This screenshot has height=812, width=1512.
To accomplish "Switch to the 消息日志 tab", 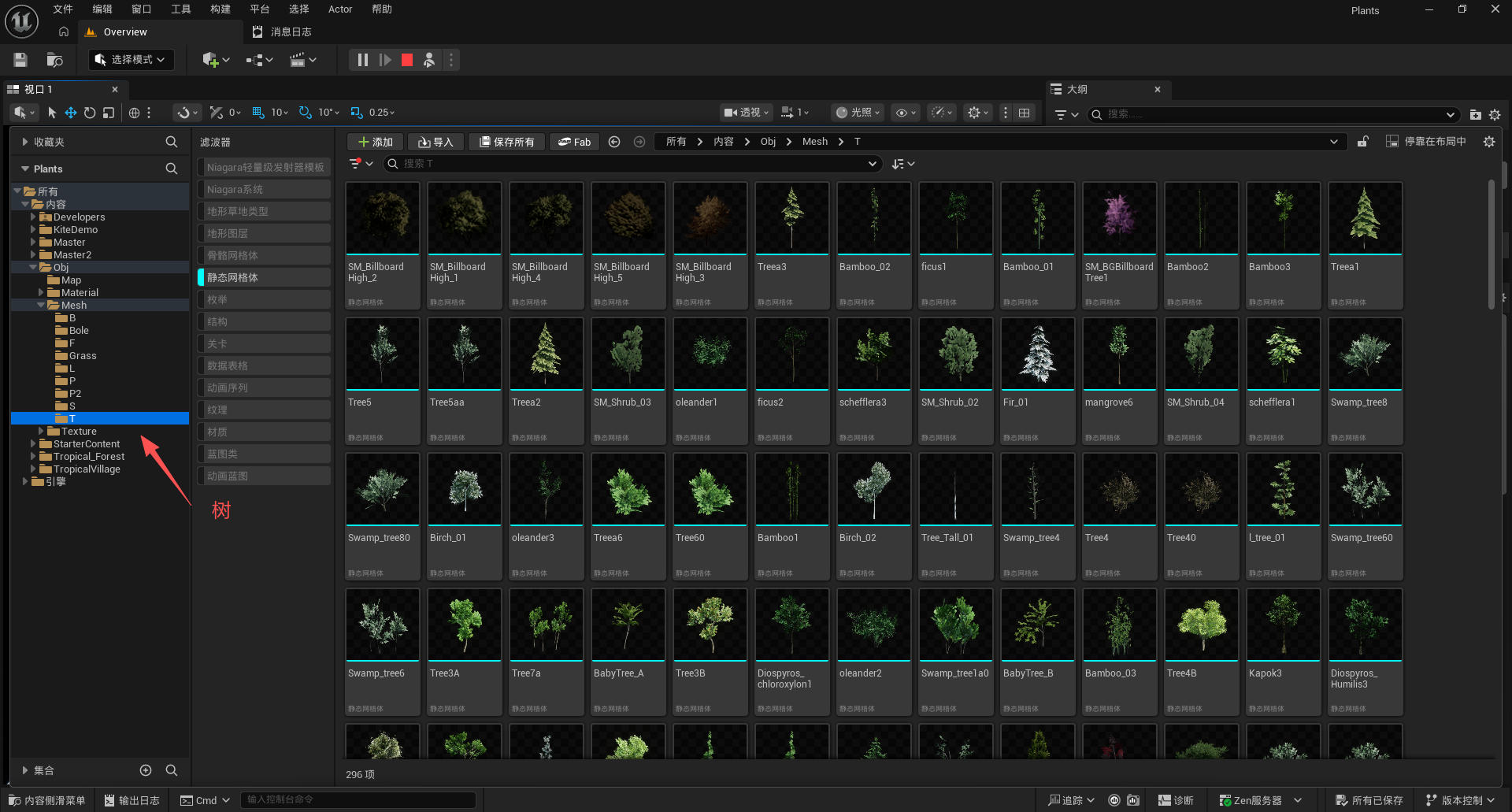I will [x=282, y=32].
